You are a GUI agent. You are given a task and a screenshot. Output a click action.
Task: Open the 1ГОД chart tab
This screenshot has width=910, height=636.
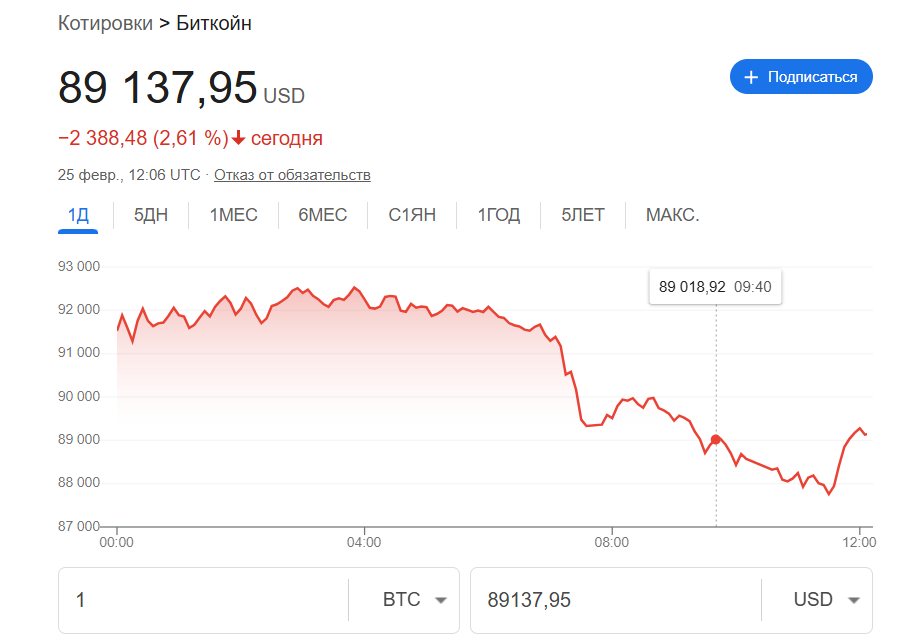(498, 215)
